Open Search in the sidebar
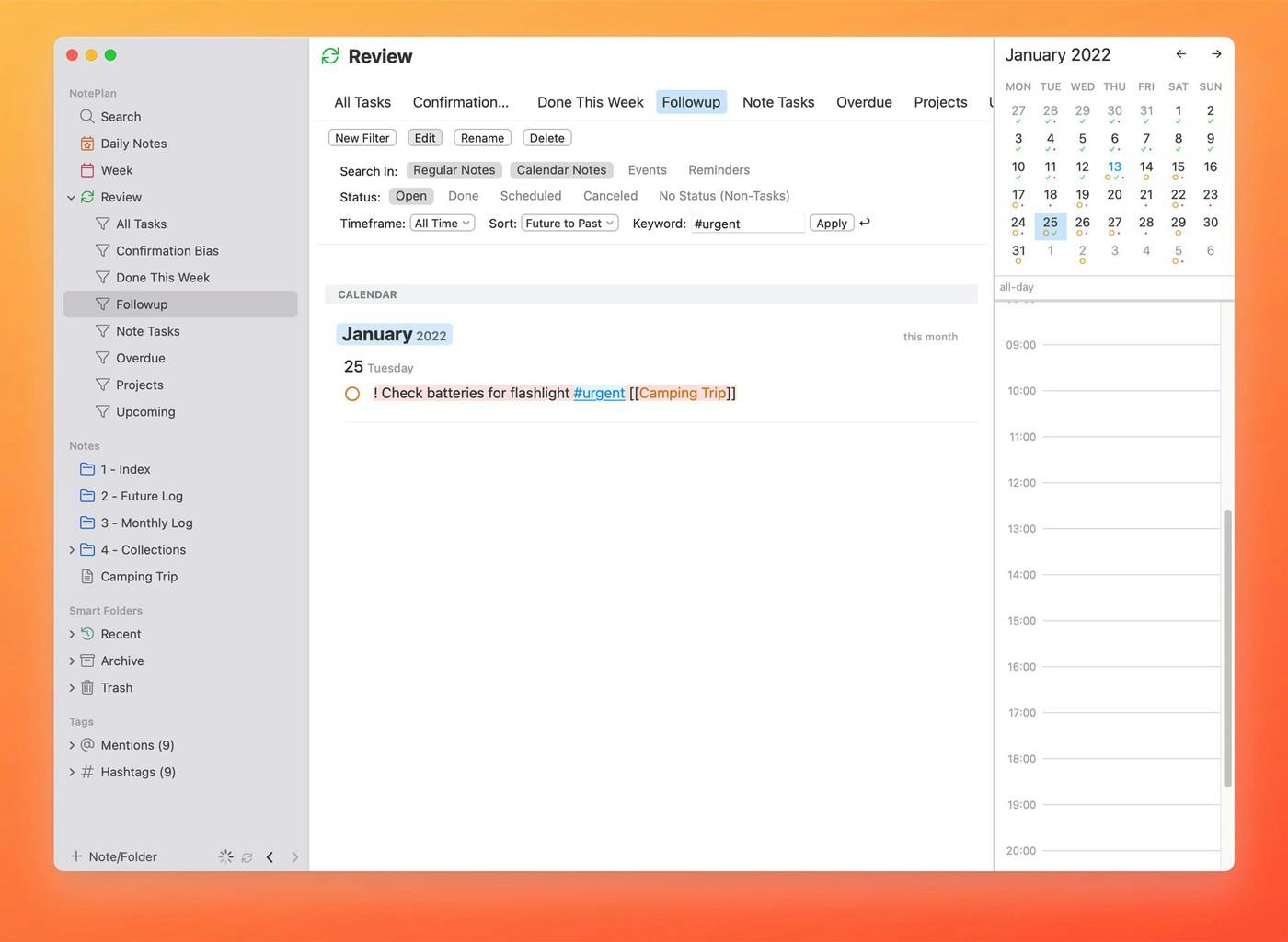1288x942 pixels. (120, 117)
